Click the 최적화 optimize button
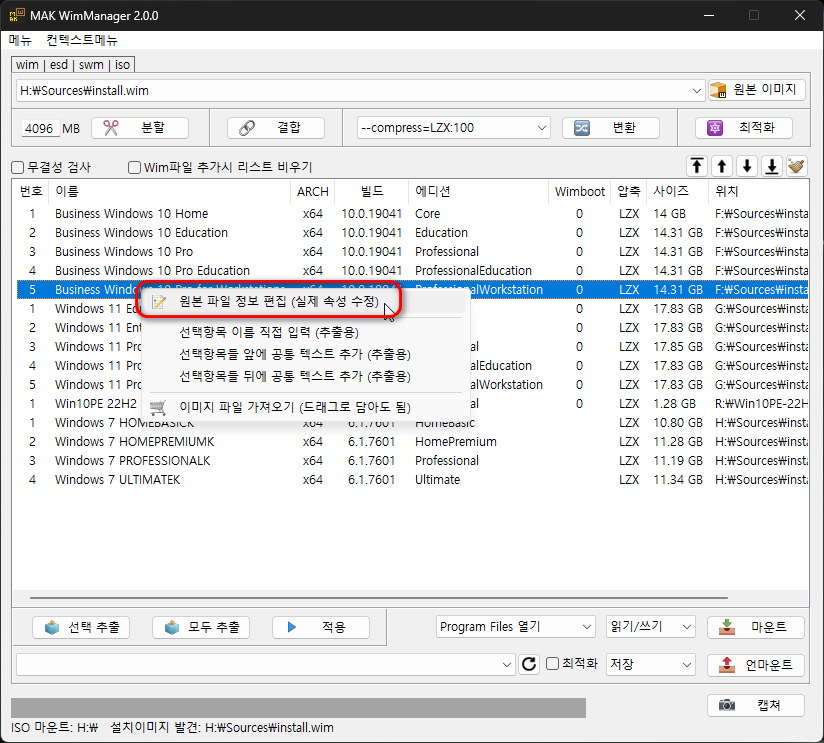The width and height of the screenshot is (824, 743). point(744,128)
